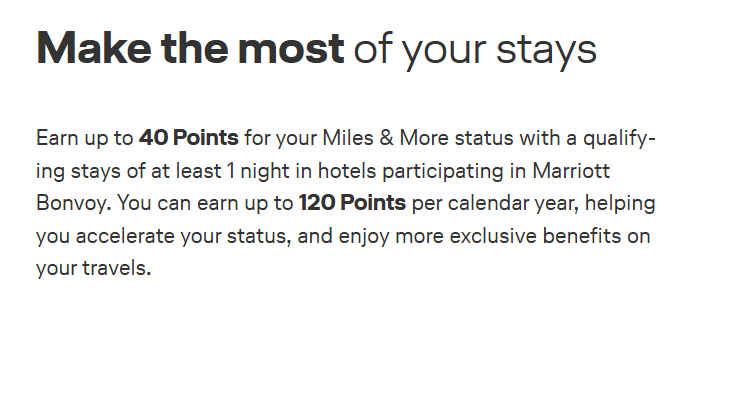Viewport: 732px width, 416px height.
Task: Click the word 'Marriott' in the paragraph
Action: click(571, 170)
